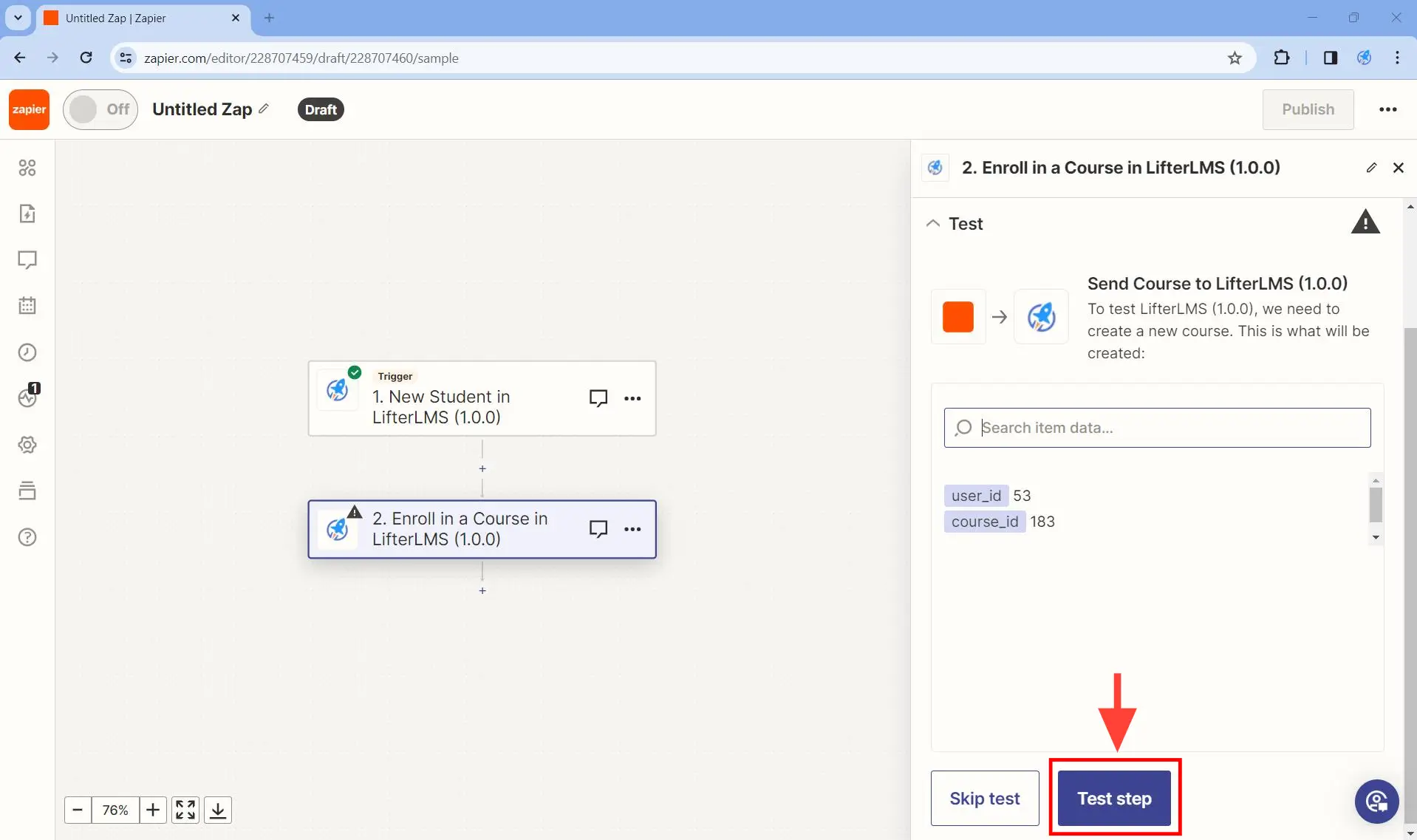Zoom in the canvas with plus button

point(153,810)
